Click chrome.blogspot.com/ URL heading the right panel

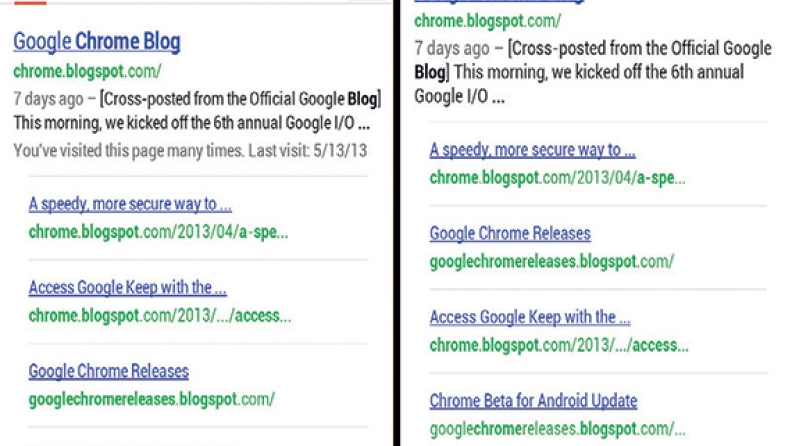point(487,21)
